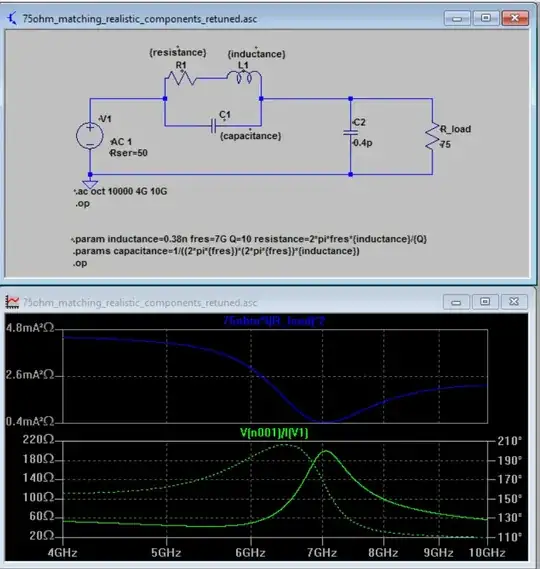Click the 4GHz frequency axis label
Image resolution: width=540 pixels, height=569 pixels.
(62, 553)
